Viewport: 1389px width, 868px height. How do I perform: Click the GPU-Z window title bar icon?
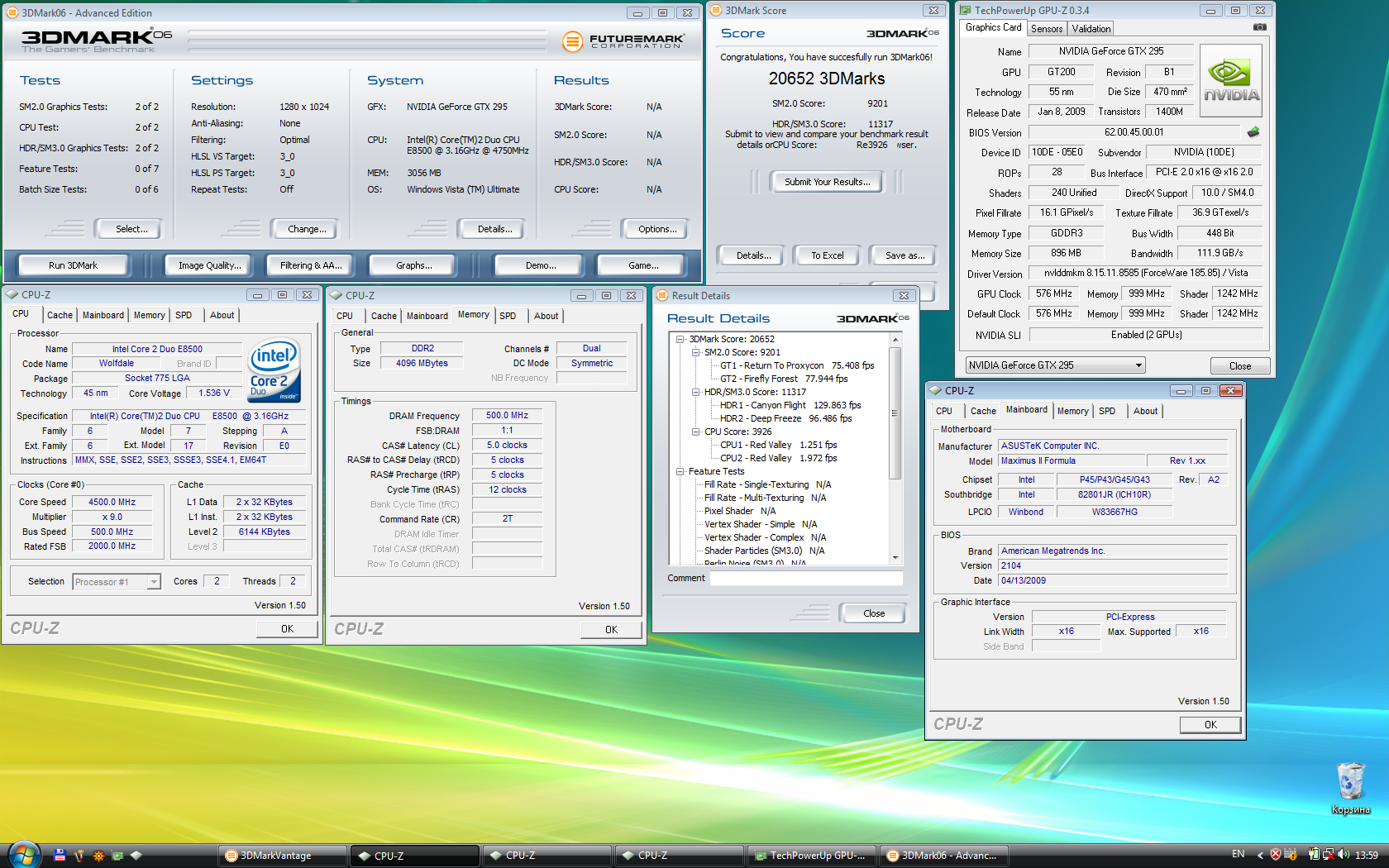[965, 10]
